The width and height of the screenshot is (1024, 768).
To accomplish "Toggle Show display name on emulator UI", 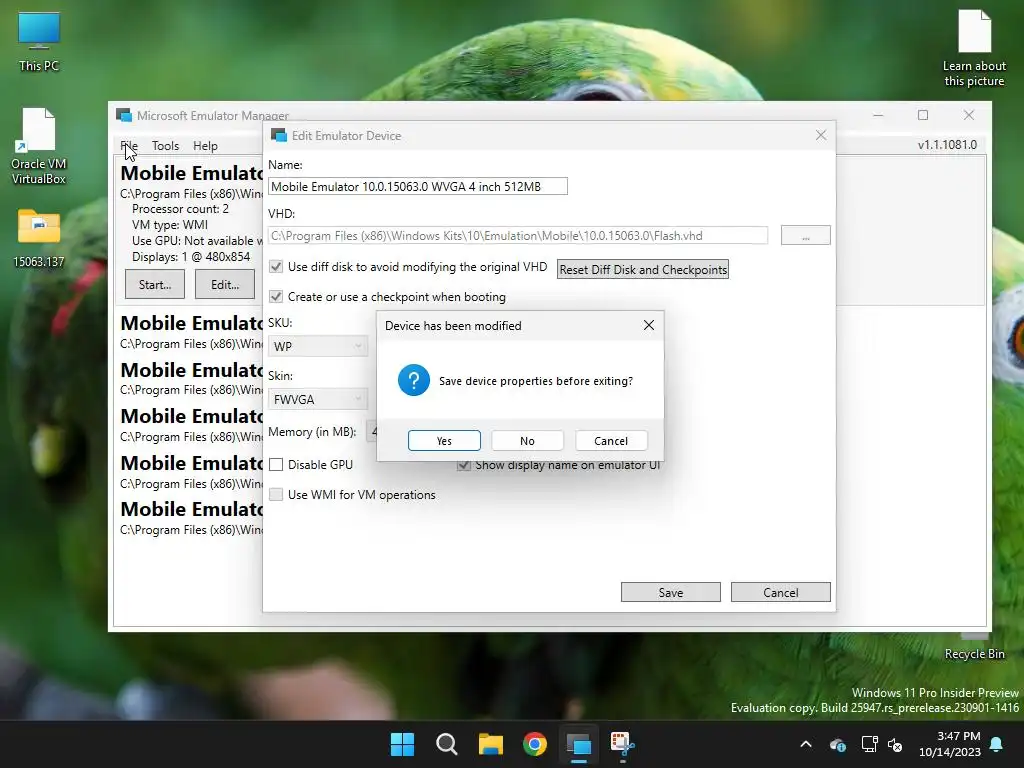I will (x=464, y=466).
